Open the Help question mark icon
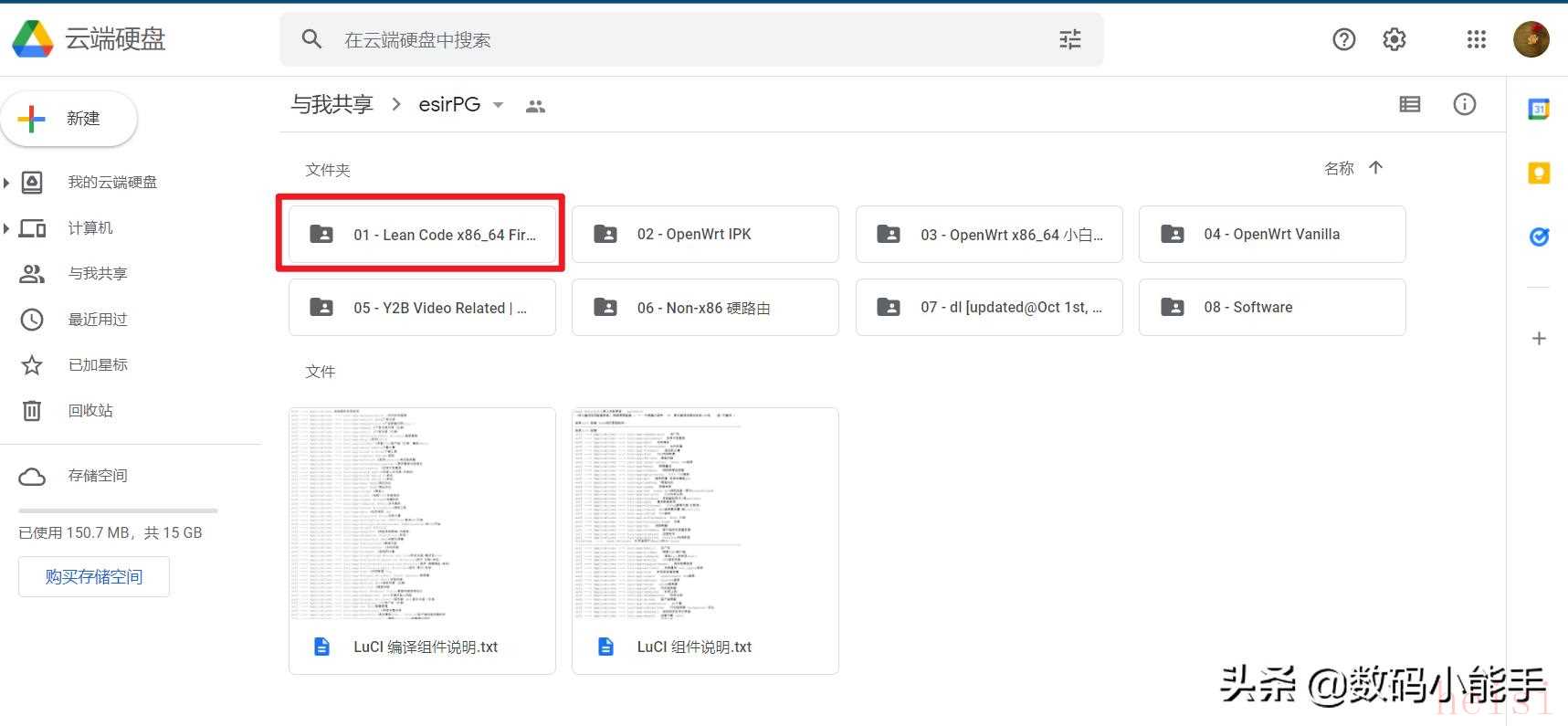 click(1343, 39)
